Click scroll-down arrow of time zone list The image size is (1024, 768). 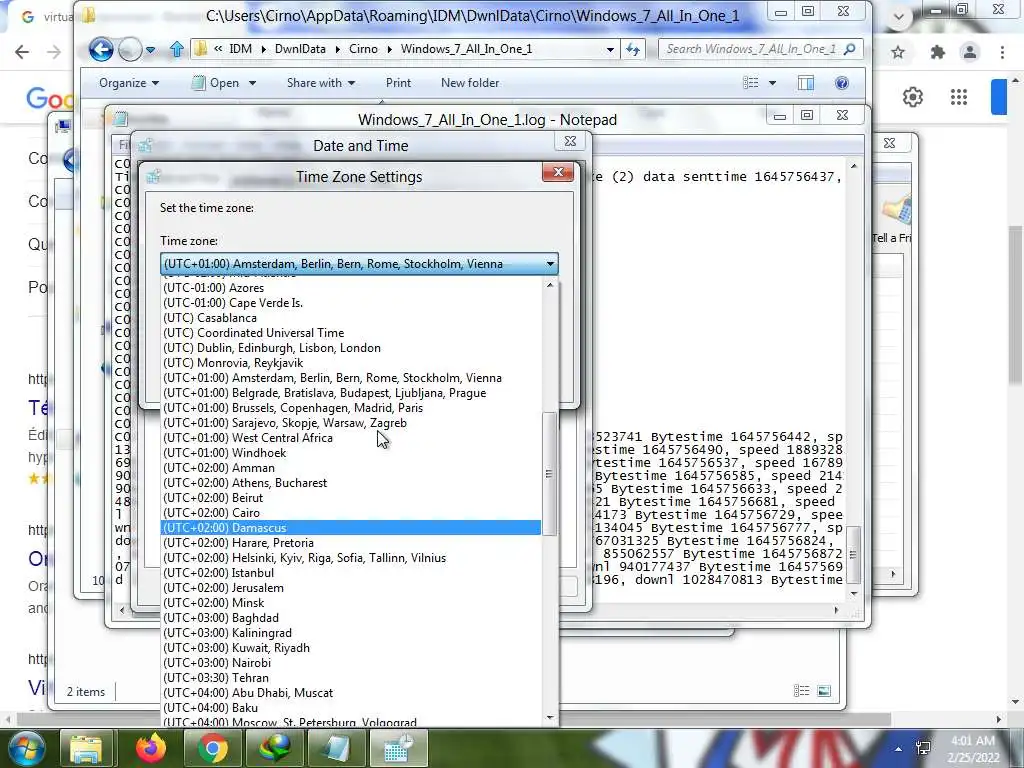pyautogui.click(x=550, y=717)
